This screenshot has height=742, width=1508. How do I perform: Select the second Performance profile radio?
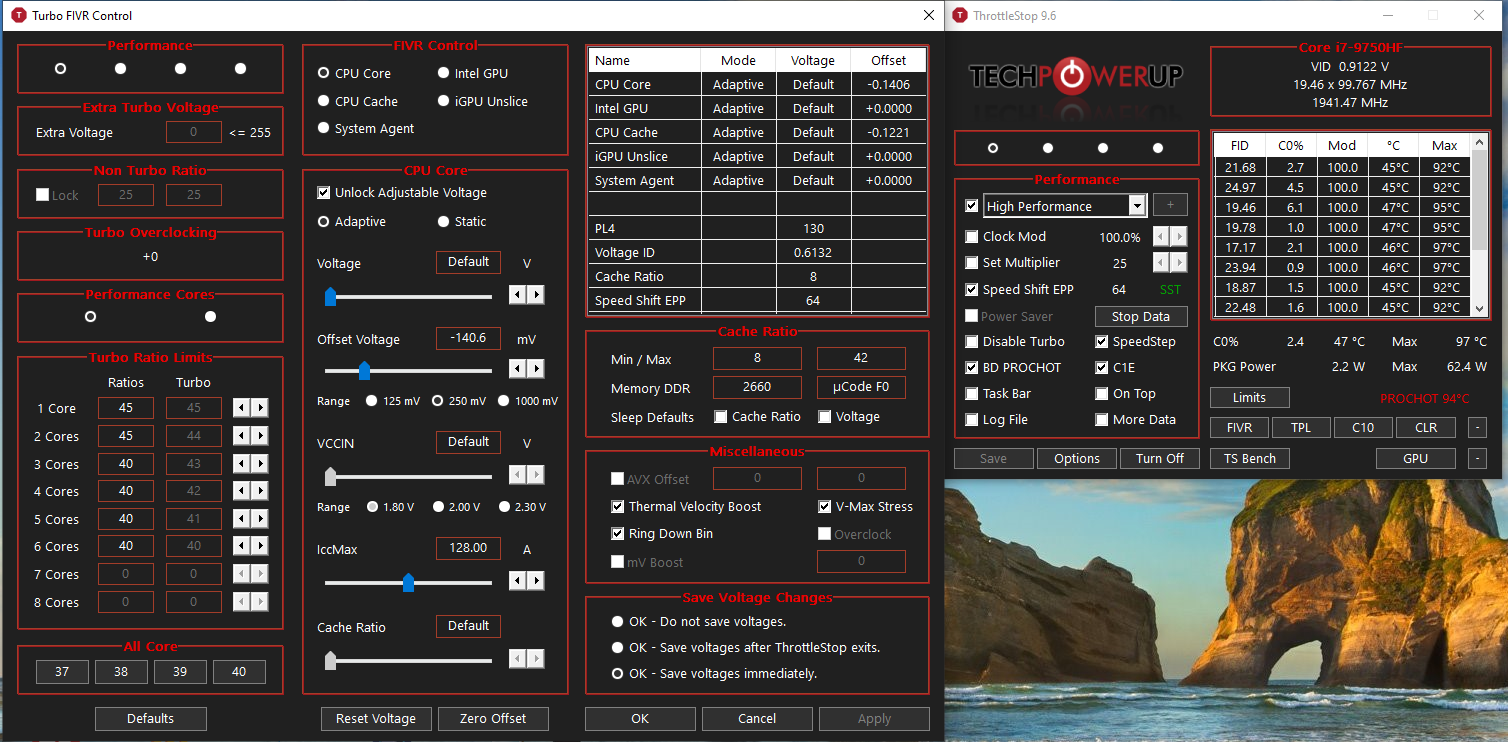tap(120, 68)
